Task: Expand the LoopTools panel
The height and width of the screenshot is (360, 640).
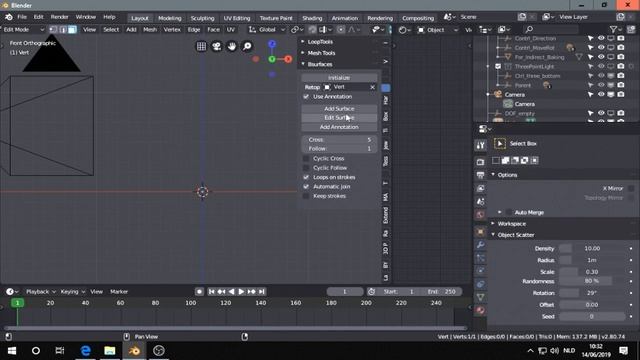Action: tap(303, 42)
